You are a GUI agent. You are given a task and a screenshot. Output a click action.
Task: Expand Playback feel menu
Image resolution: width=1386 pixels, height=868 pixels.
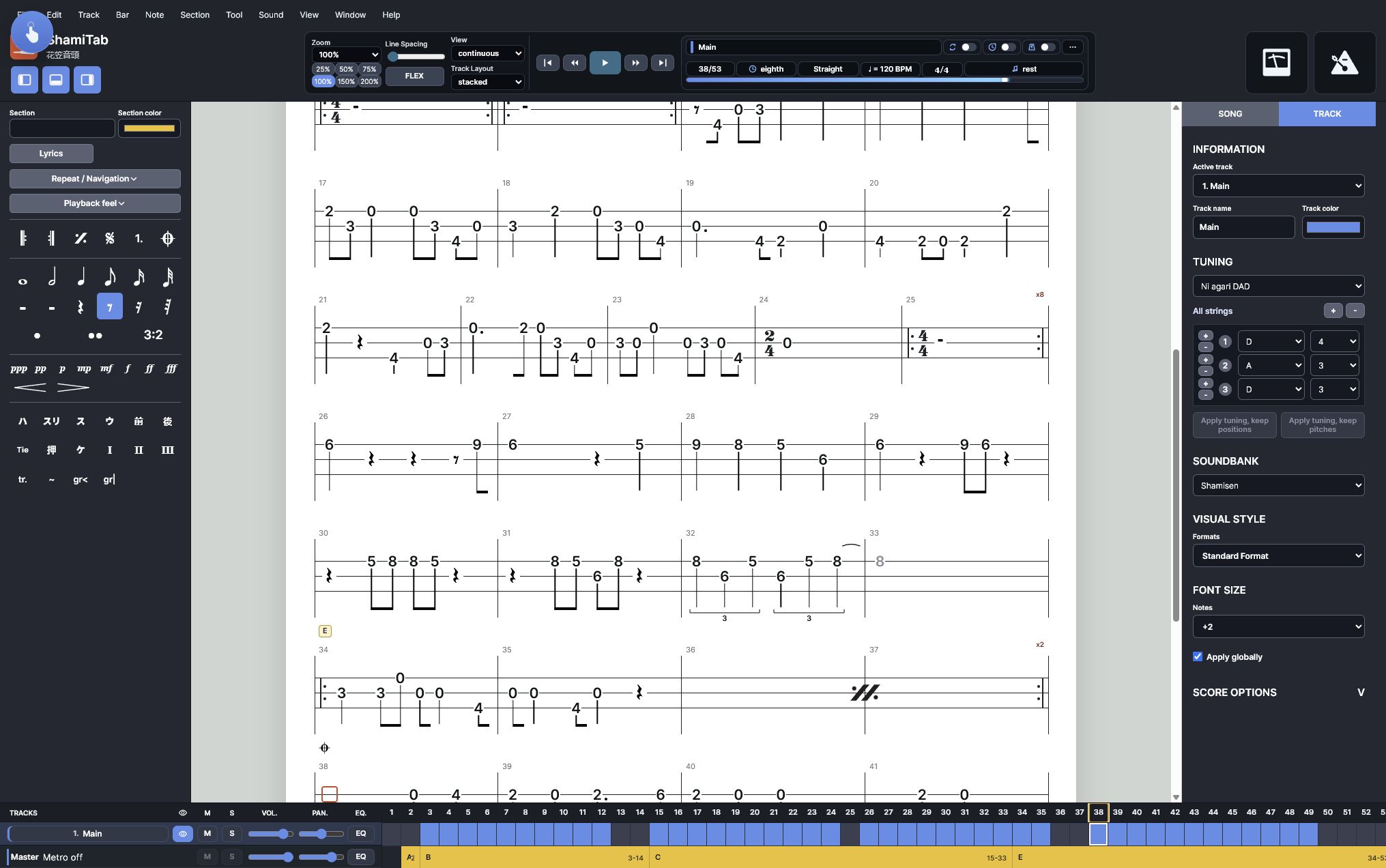click(x=95, y=203)
